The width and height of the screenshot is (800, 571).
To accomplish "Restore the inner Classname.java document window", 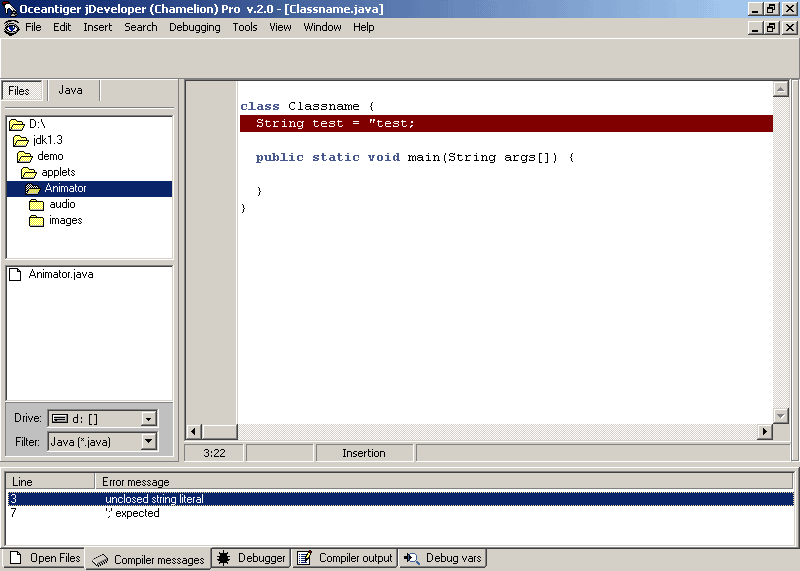I will [771, 28].
